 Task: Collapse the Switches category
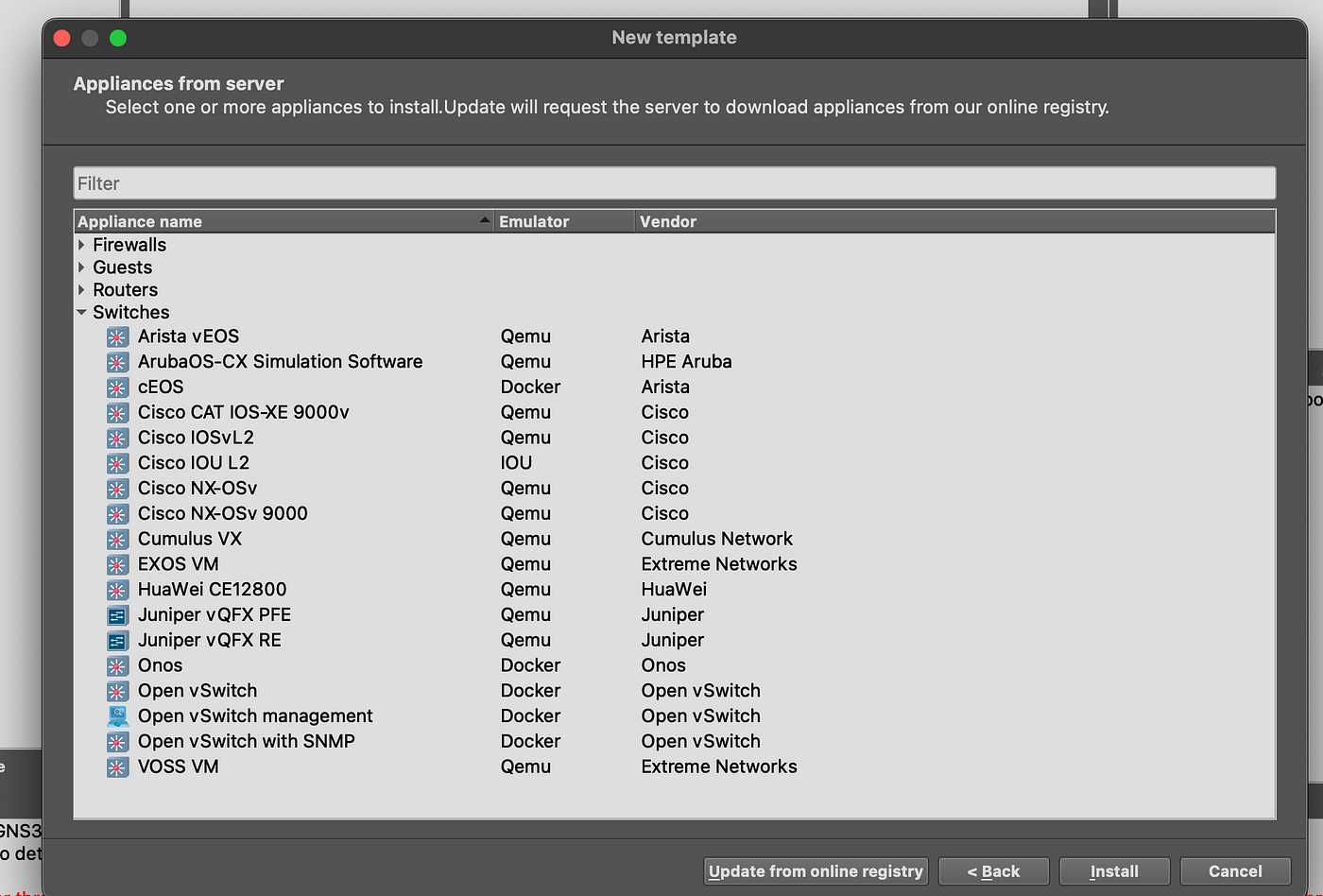pos(81,312)
